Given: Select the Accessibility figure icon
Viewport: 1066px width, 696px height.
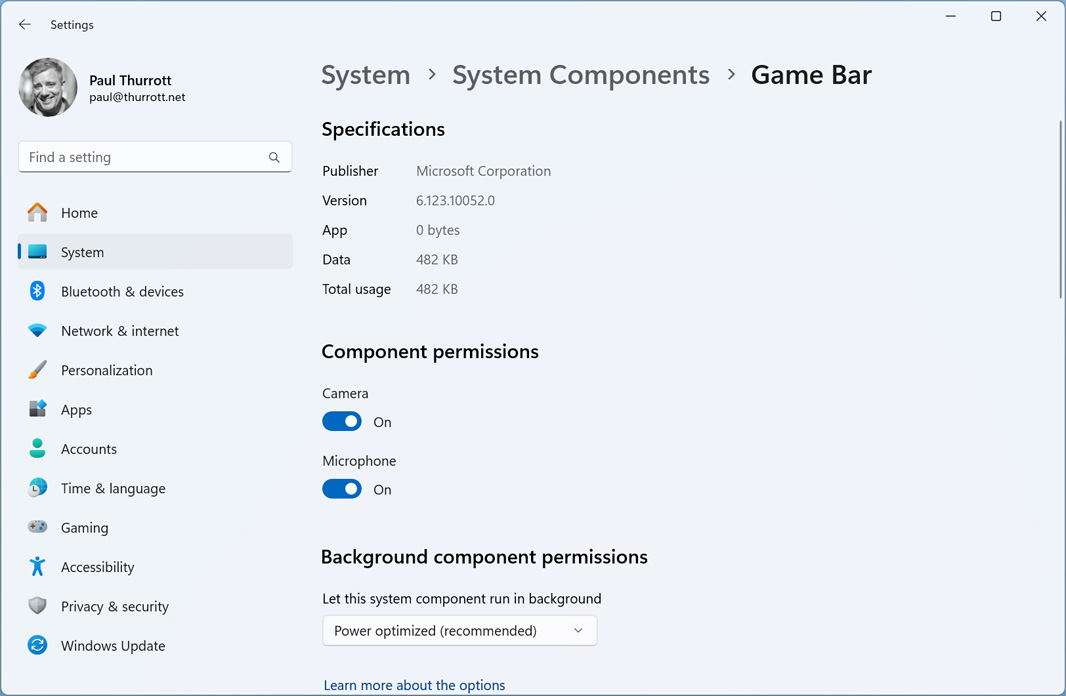Looking at the screenshot, I should pos(37,567).
